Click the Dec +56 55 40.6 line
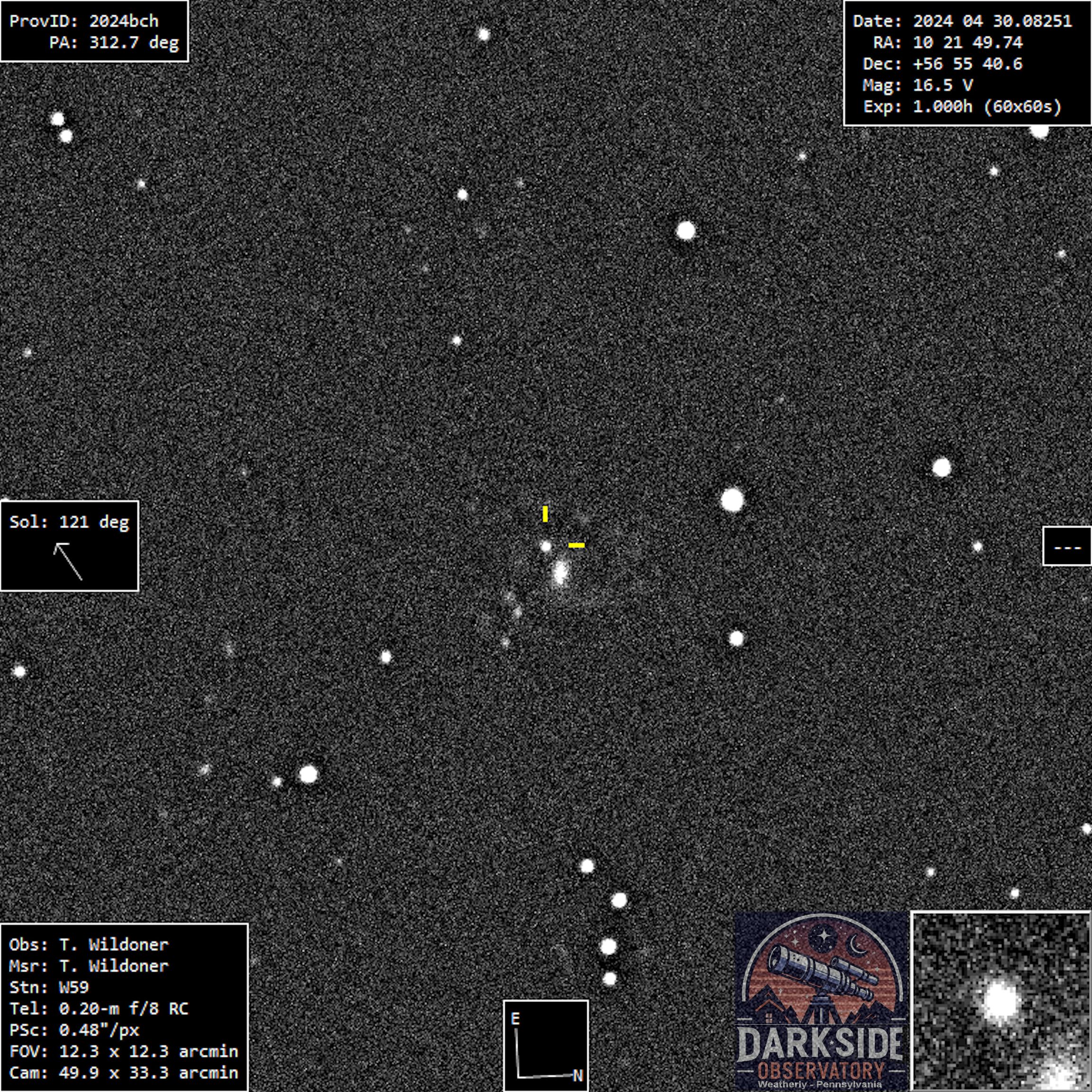Viewport: 1092px width, 1092px height. (942, 64)
